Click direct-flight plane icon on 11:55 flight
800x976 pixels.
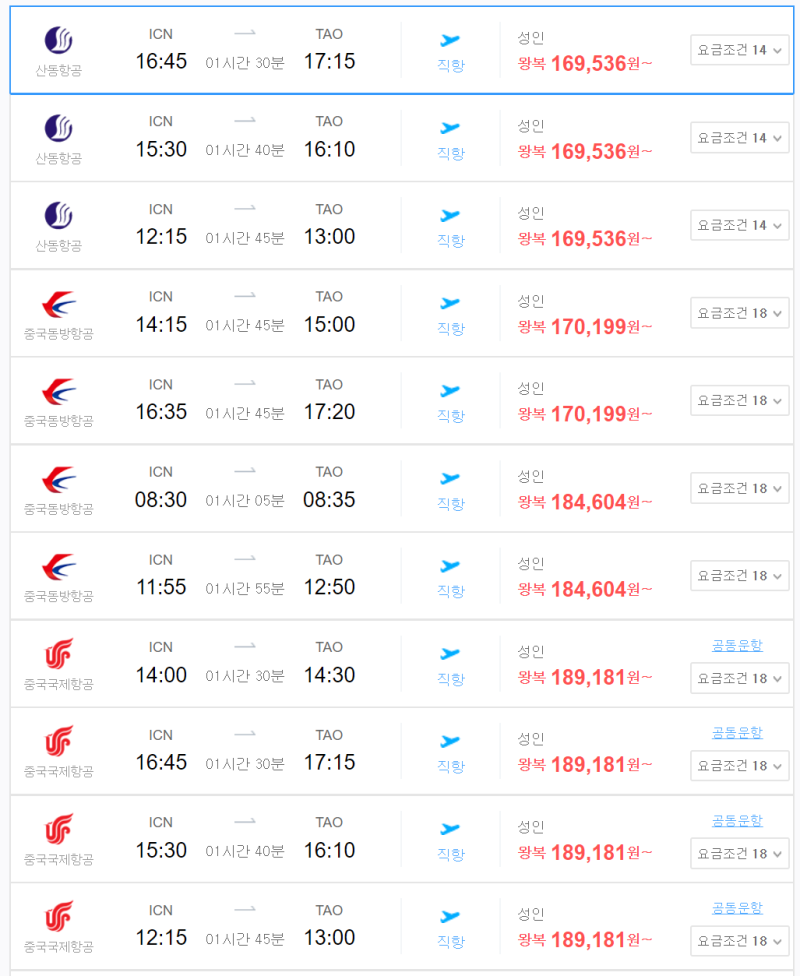449,566
